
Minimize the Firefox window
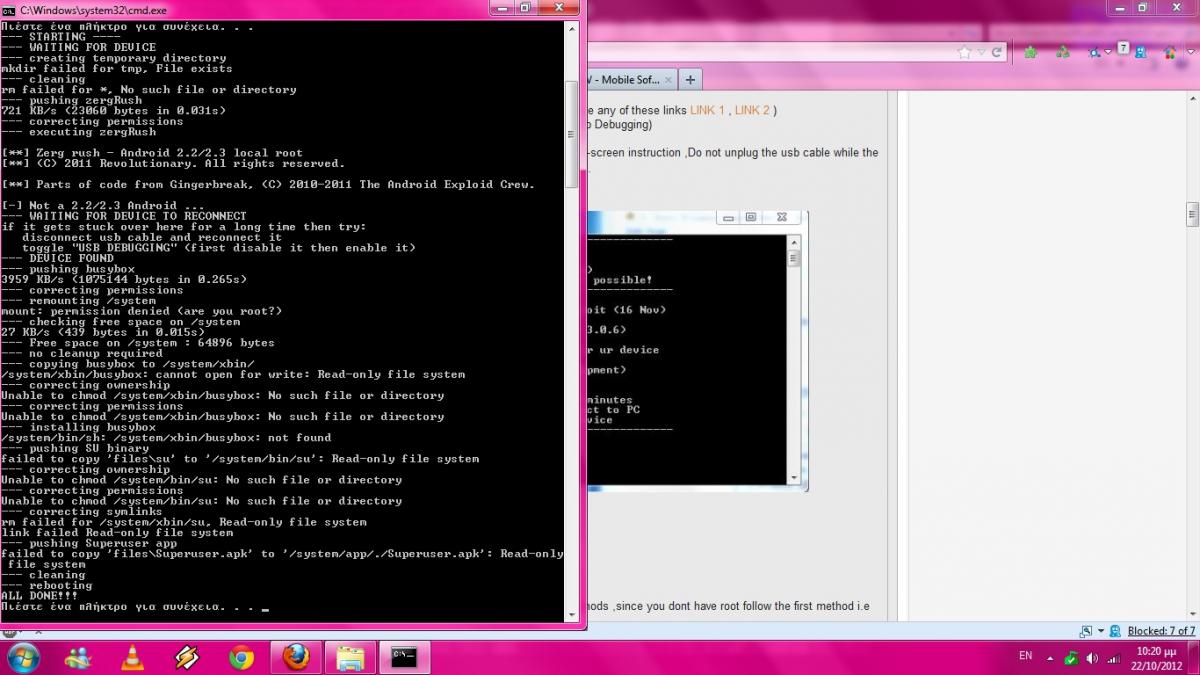[1120, 7]
